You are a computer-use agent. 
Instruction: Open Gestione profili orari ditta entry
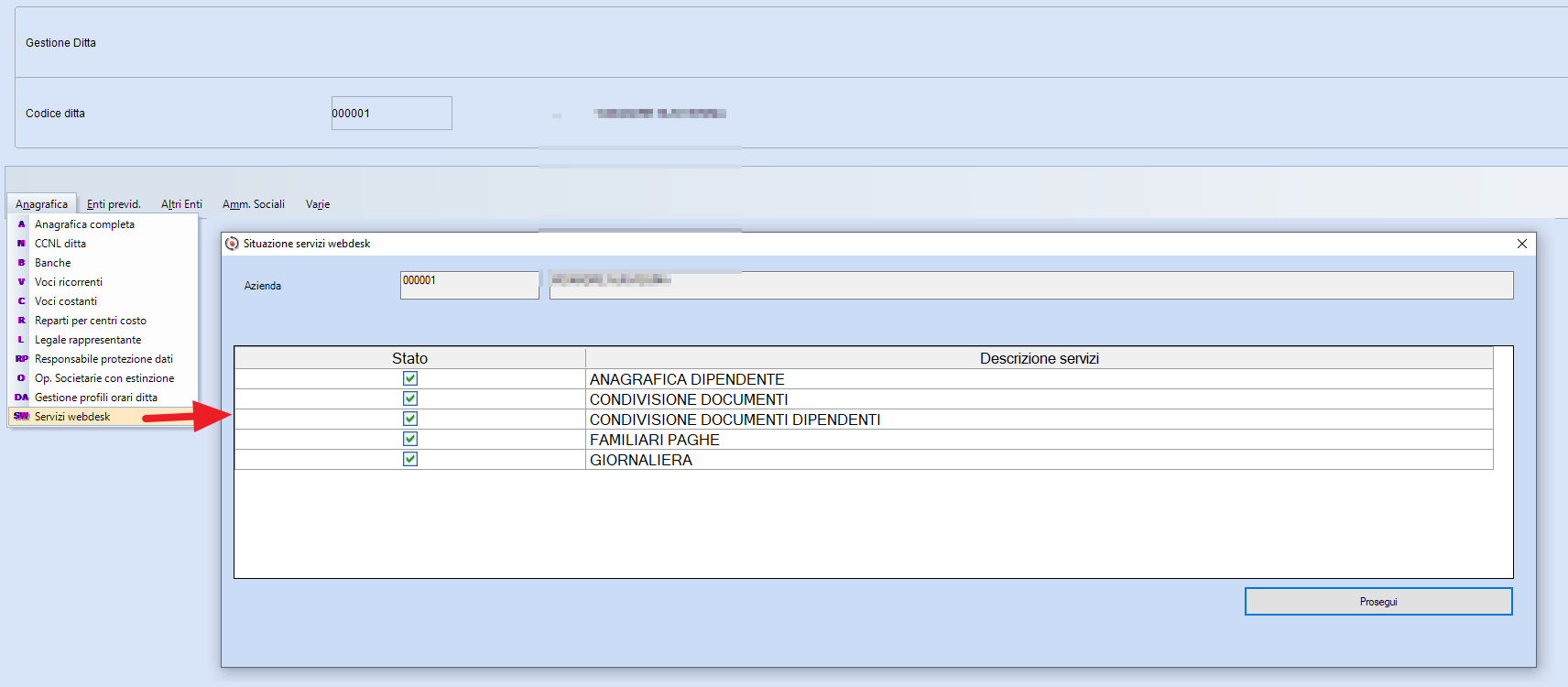click(103, 398)
